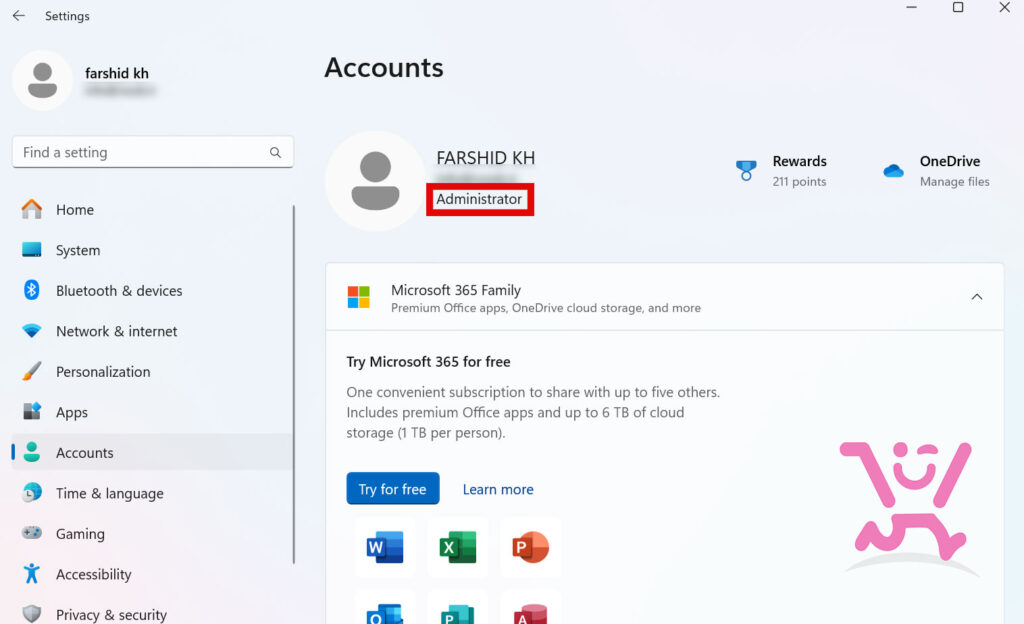1024x624 pixels.
Task: Click the Apps icon in sidebar
Action: tap(31, 411)
